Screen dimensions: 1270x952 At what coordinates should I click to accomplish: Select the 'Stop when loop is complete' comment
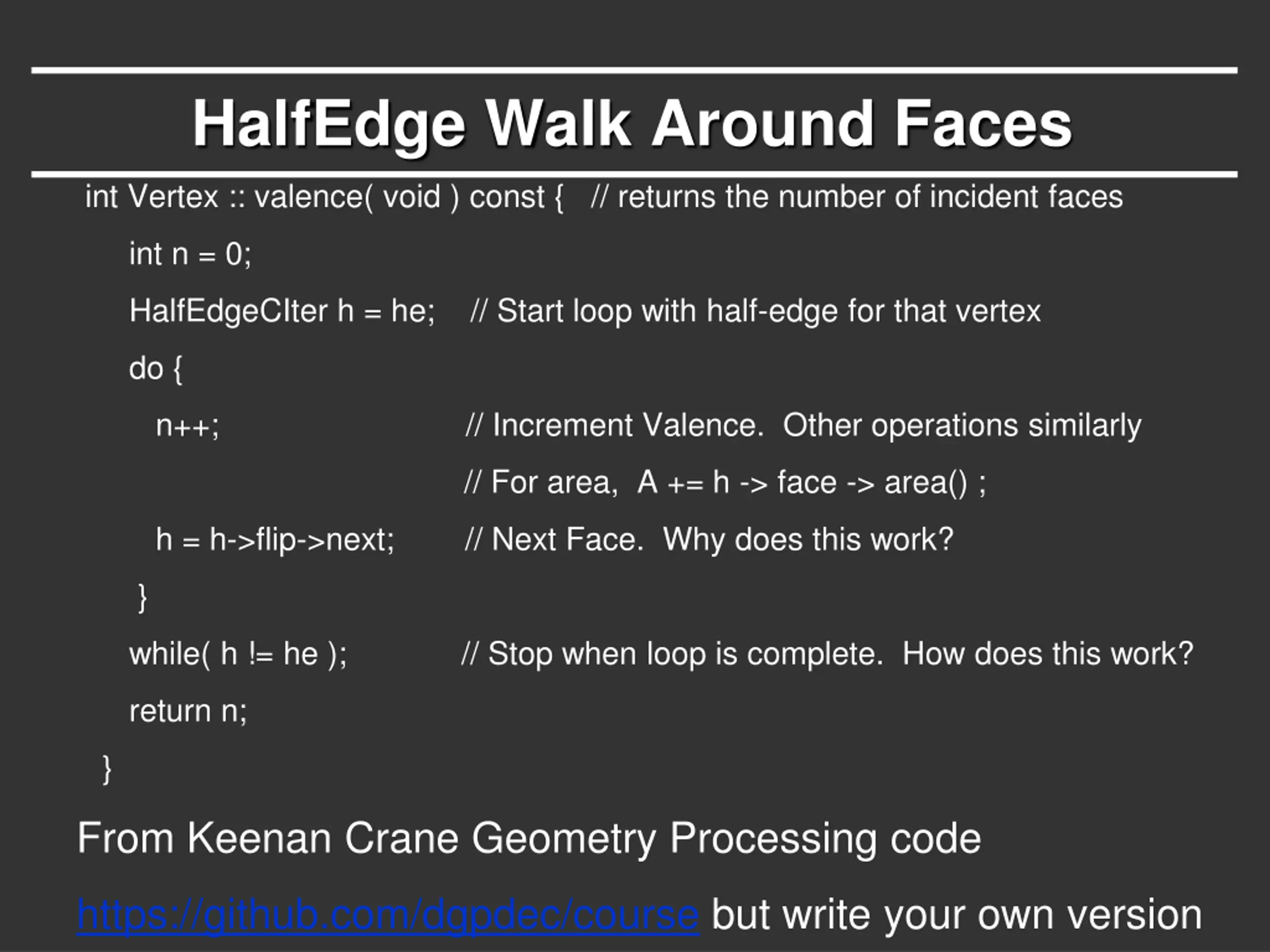click(x=827, y=654)
